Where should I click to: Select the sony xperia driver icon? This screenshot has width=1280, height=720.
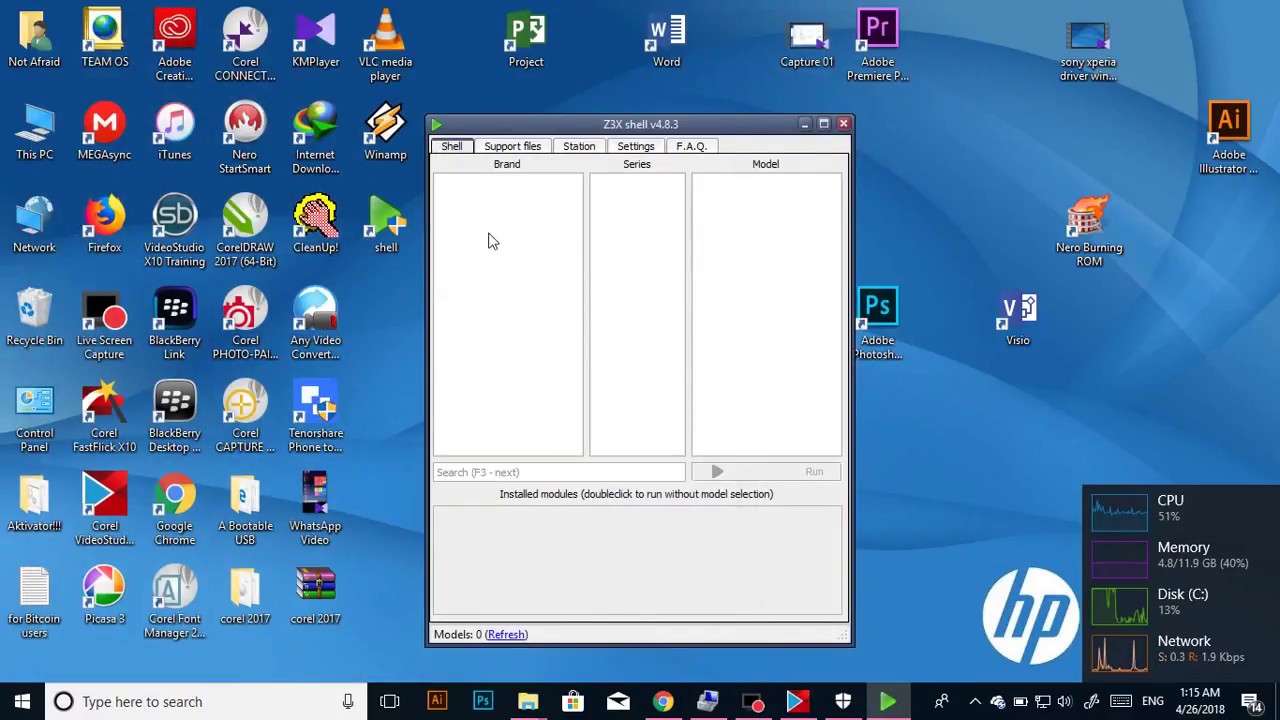coord(1088,46)
